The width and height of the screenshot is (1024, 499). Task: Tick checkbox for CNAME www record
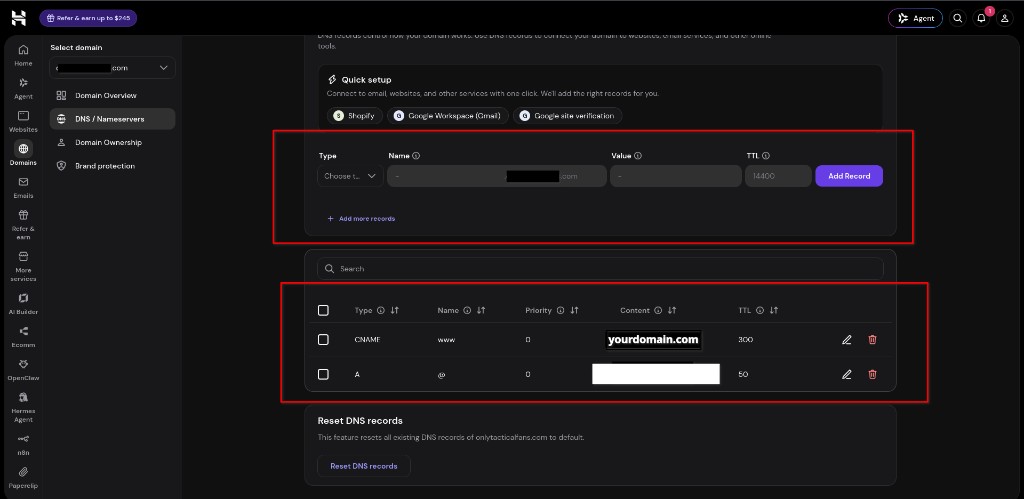[323, 340]
